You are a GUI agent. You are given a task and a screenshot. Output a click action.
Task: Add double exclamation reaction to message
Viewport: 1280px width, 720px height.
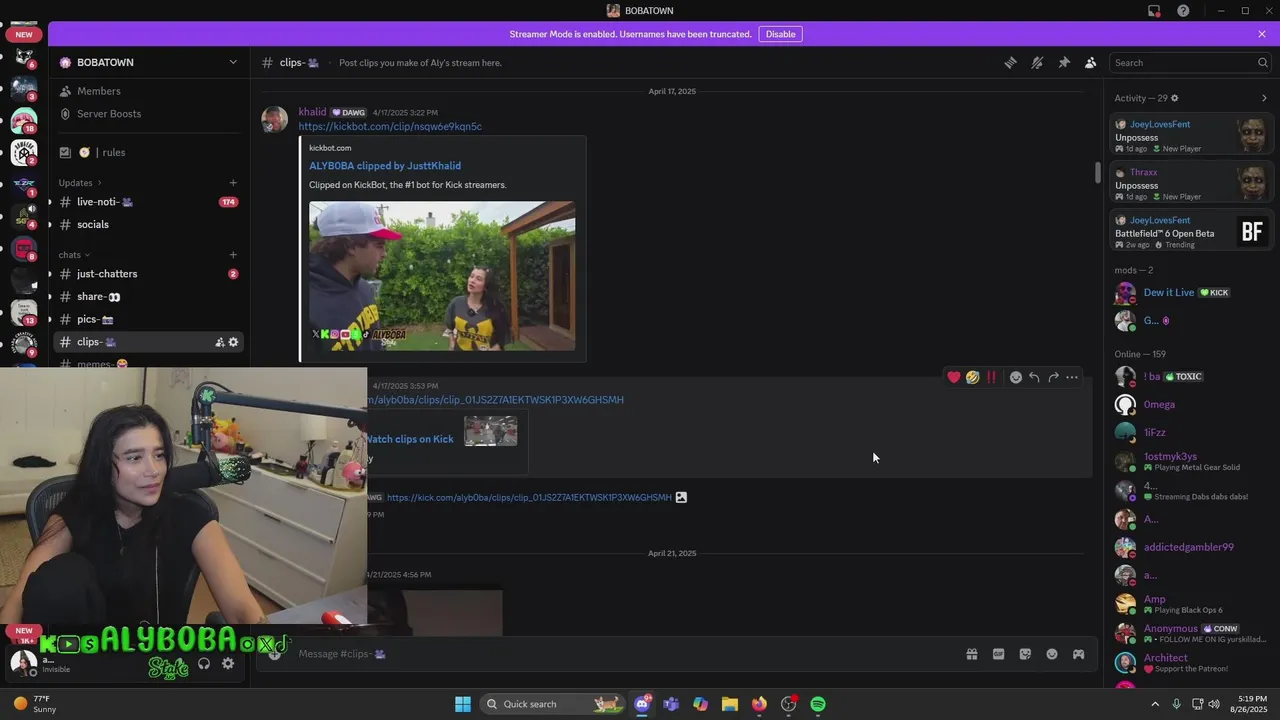point(991,377)
